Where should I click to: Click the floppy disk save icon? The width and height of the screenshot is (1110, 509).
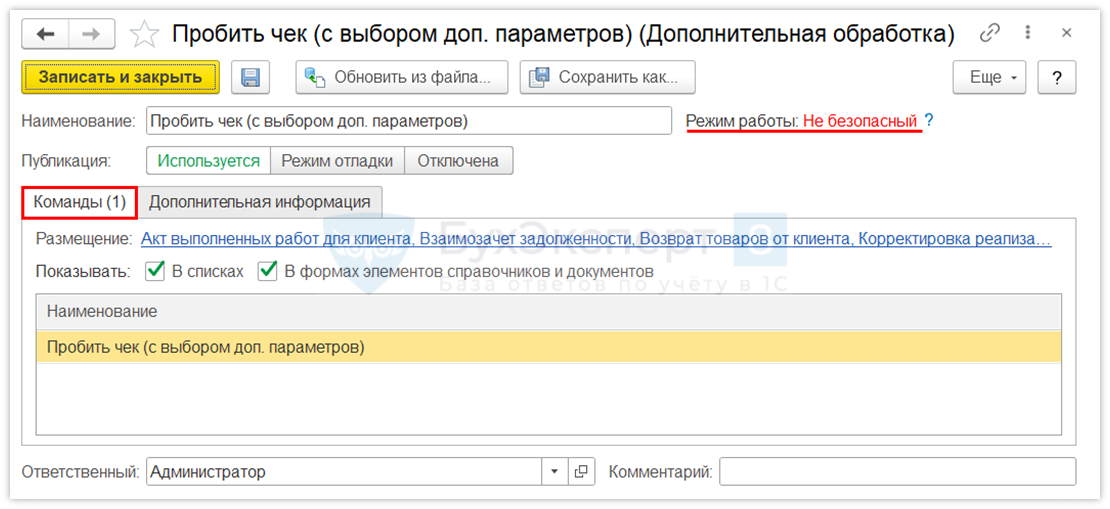point(251,77)
